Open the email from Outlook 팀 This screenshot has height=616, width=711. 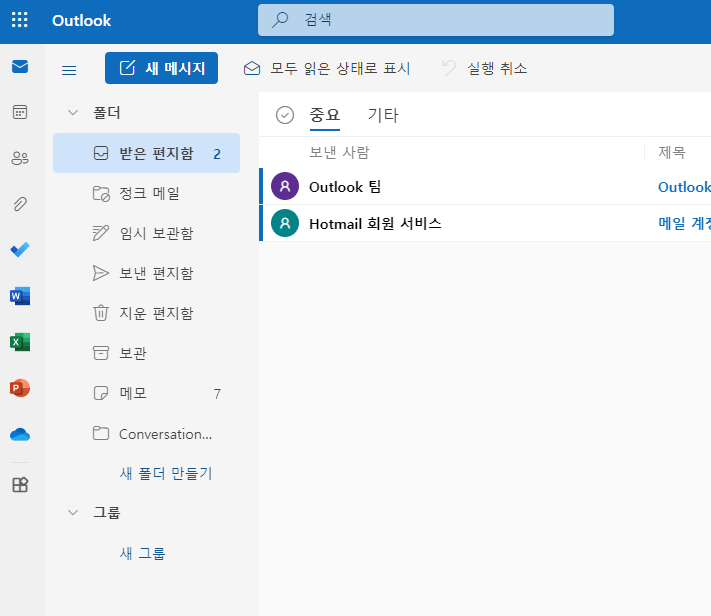point(487,186)
